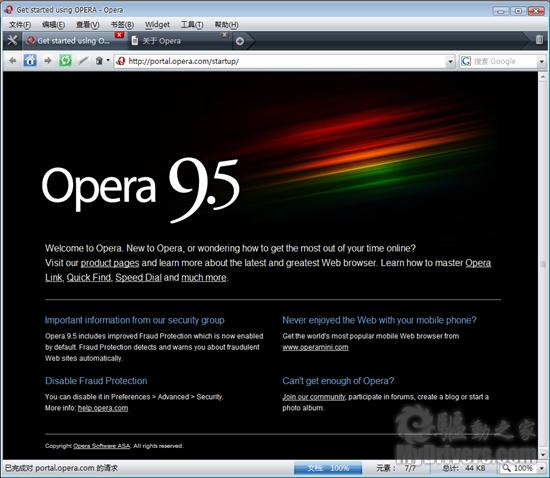The height and width of the screenshot is (478, 550).
Task: Open zoom level 100% dropdown
Action: click(x=542, y=468)
